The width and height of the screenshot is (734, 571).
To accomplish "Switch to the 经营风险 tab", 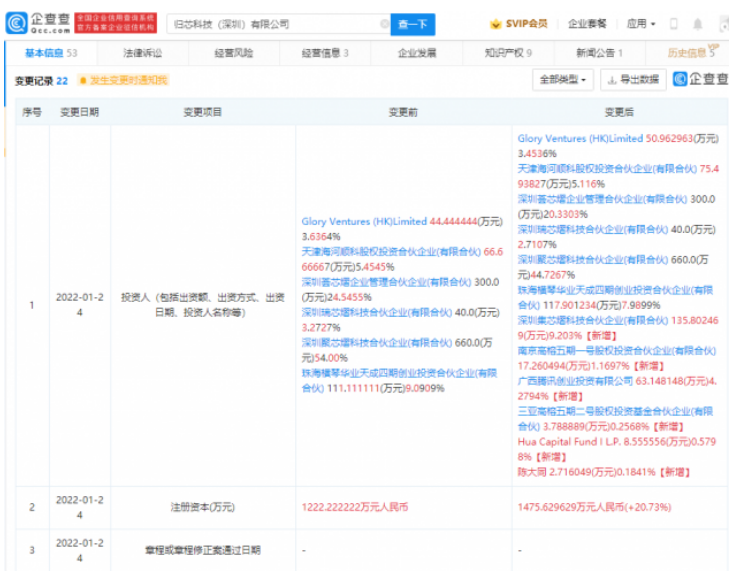I will pyautogui.click(x=234, y=53).
